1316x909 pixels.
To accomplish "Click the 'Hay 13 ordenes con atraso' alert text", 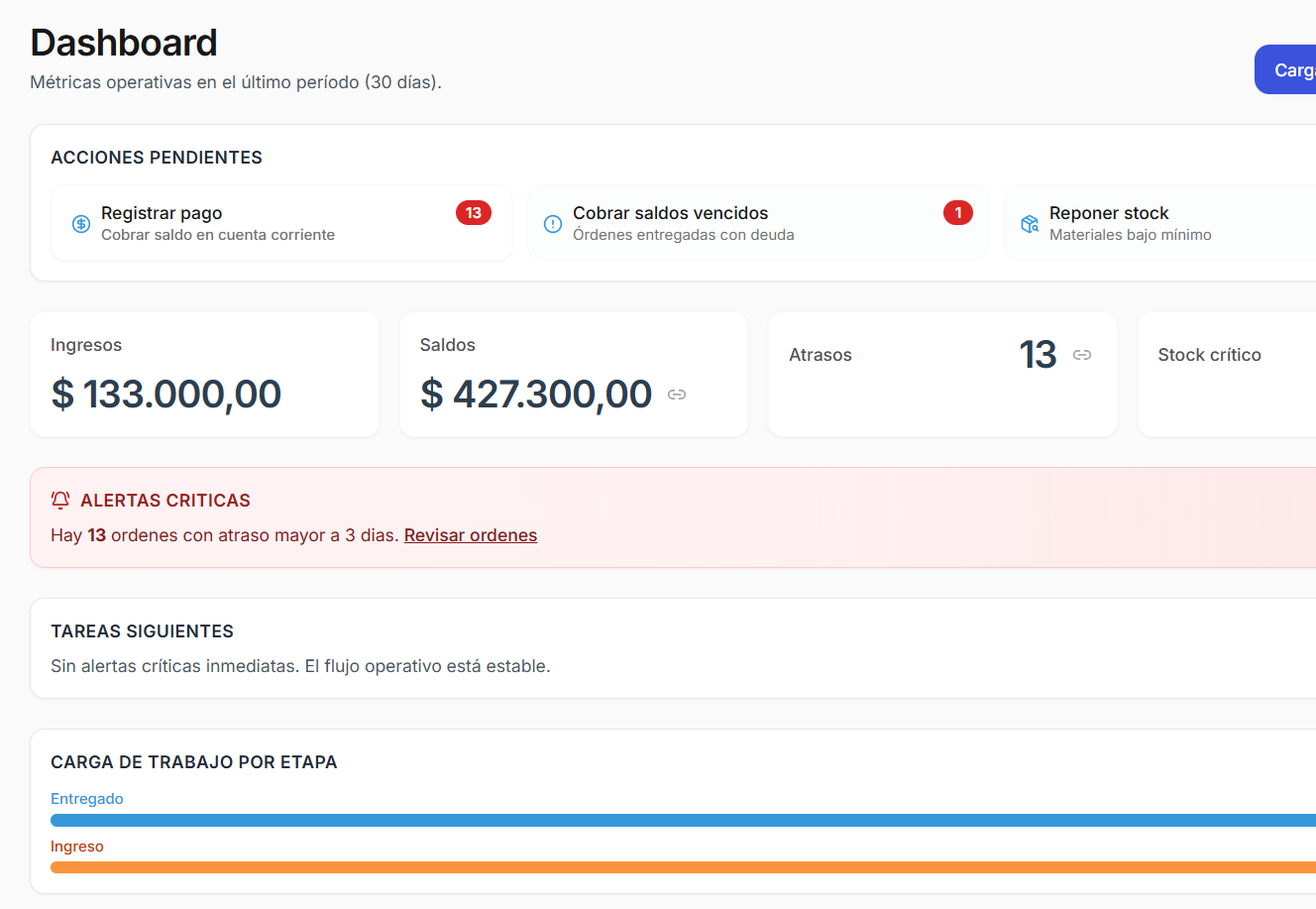I will [x=225, y=535].
